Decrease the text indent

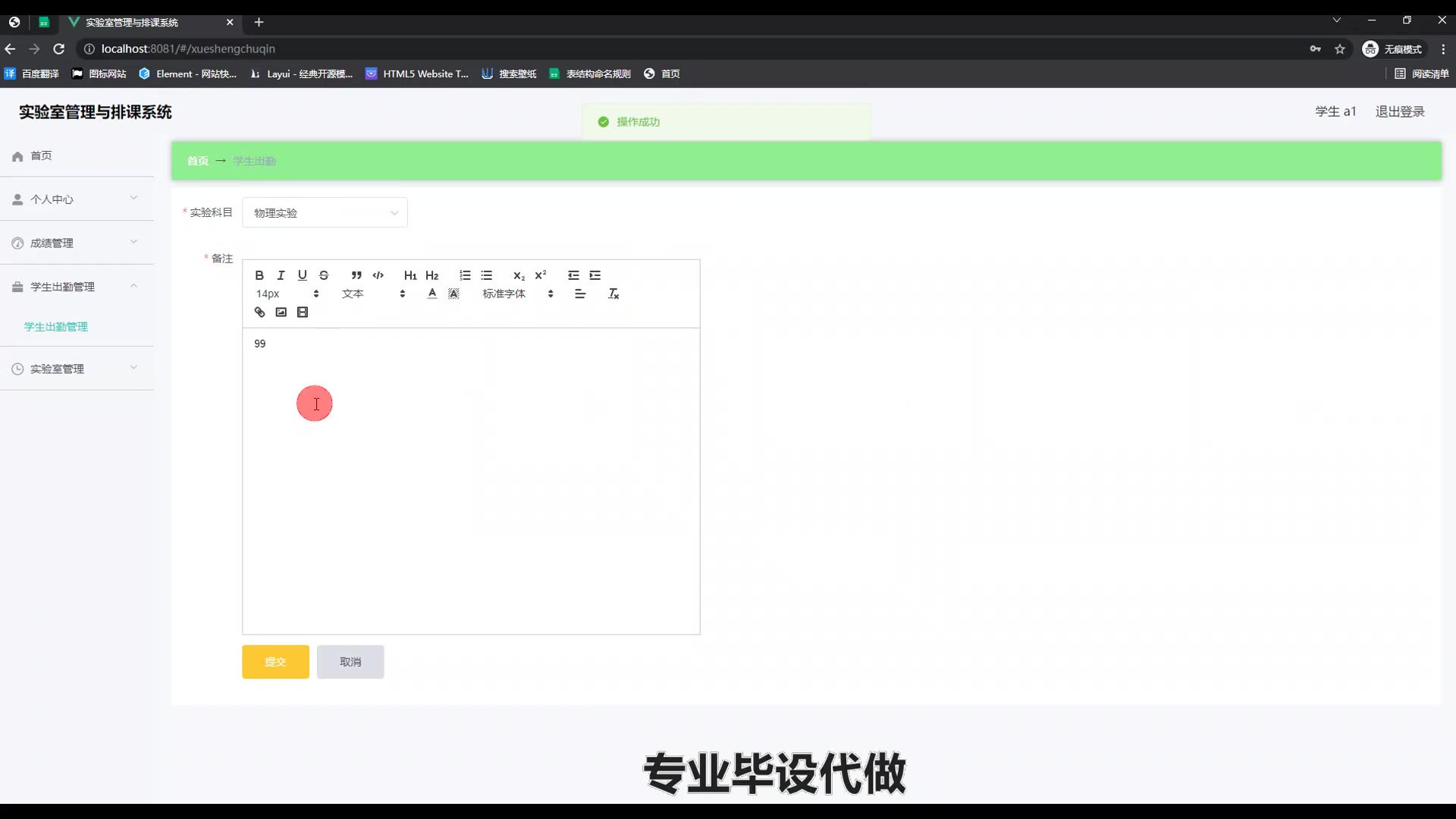(x=573, y=275)
